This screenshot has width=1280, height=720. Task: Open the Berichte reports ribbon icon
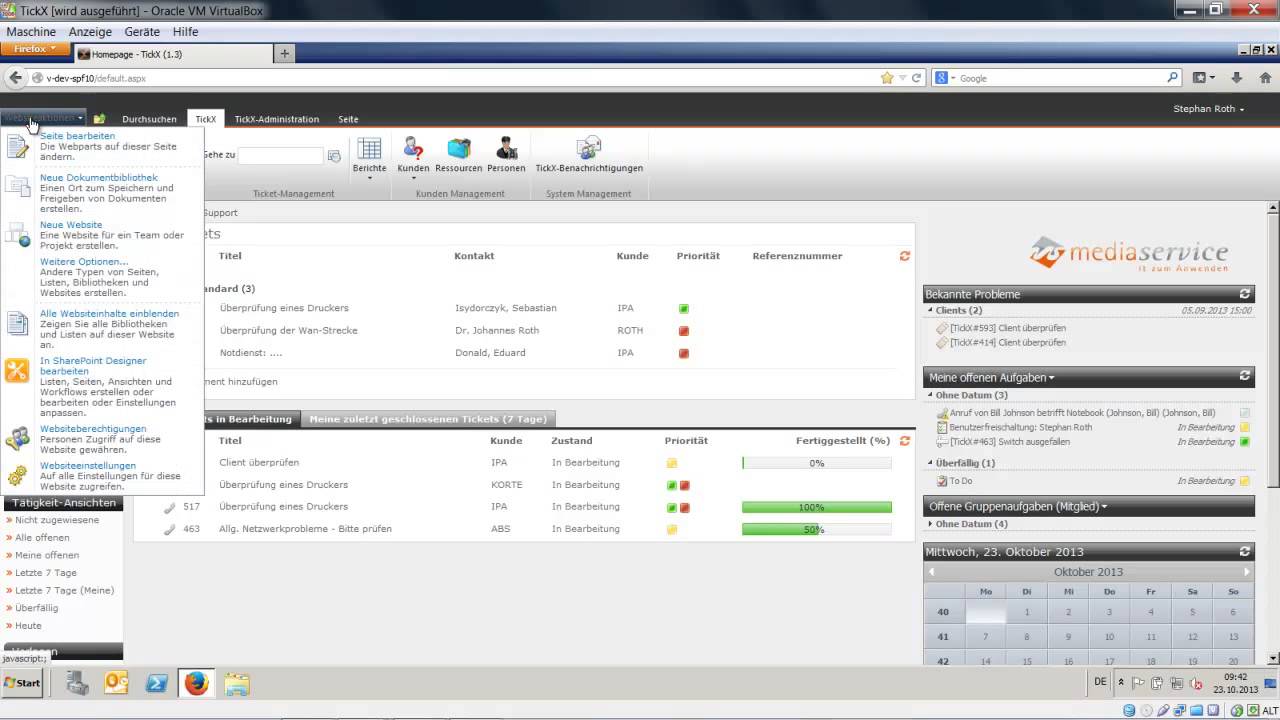click(x=369, y=149)
